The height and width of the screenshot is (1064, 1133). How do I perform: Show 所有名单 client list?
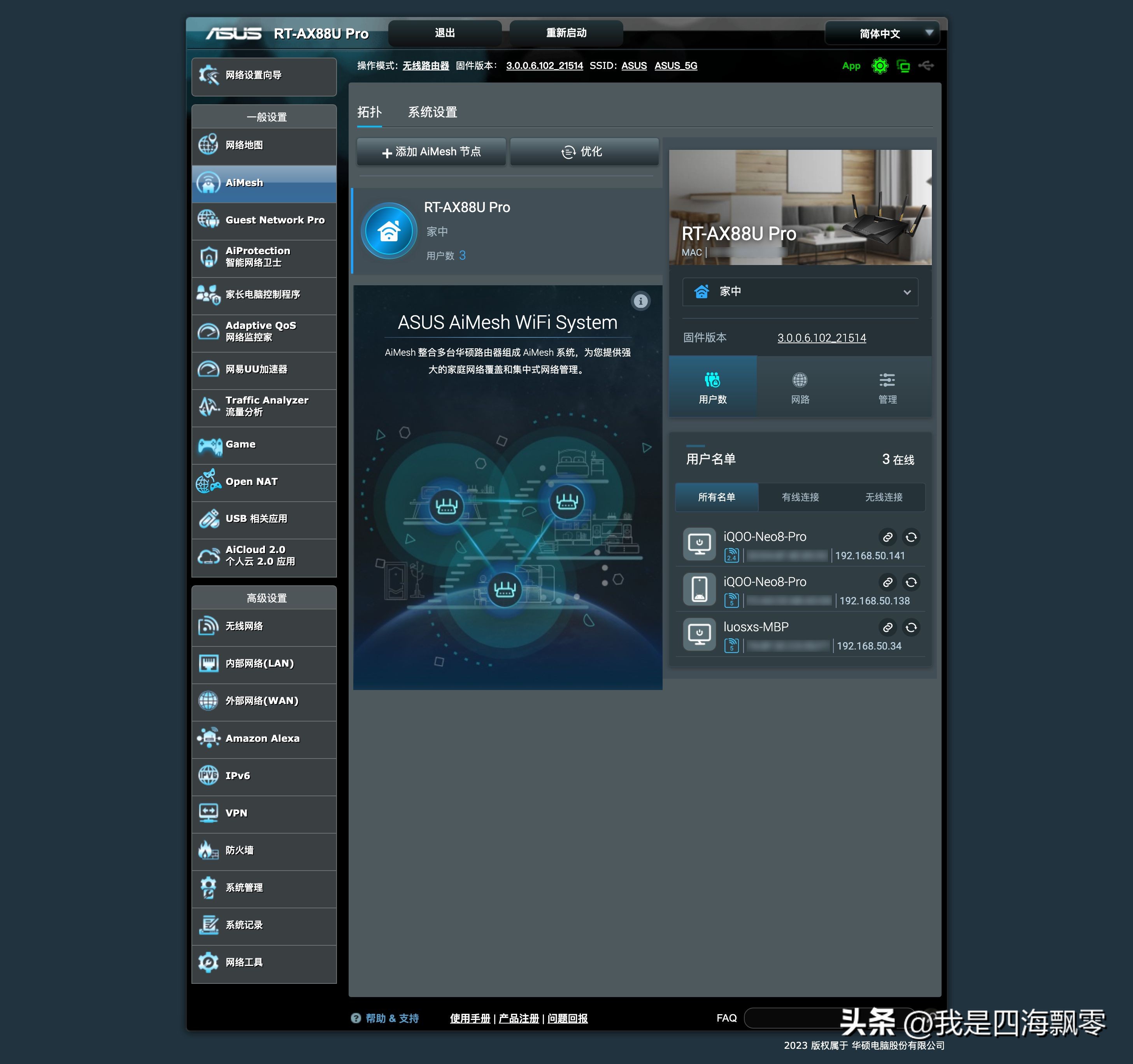point(716,497)
